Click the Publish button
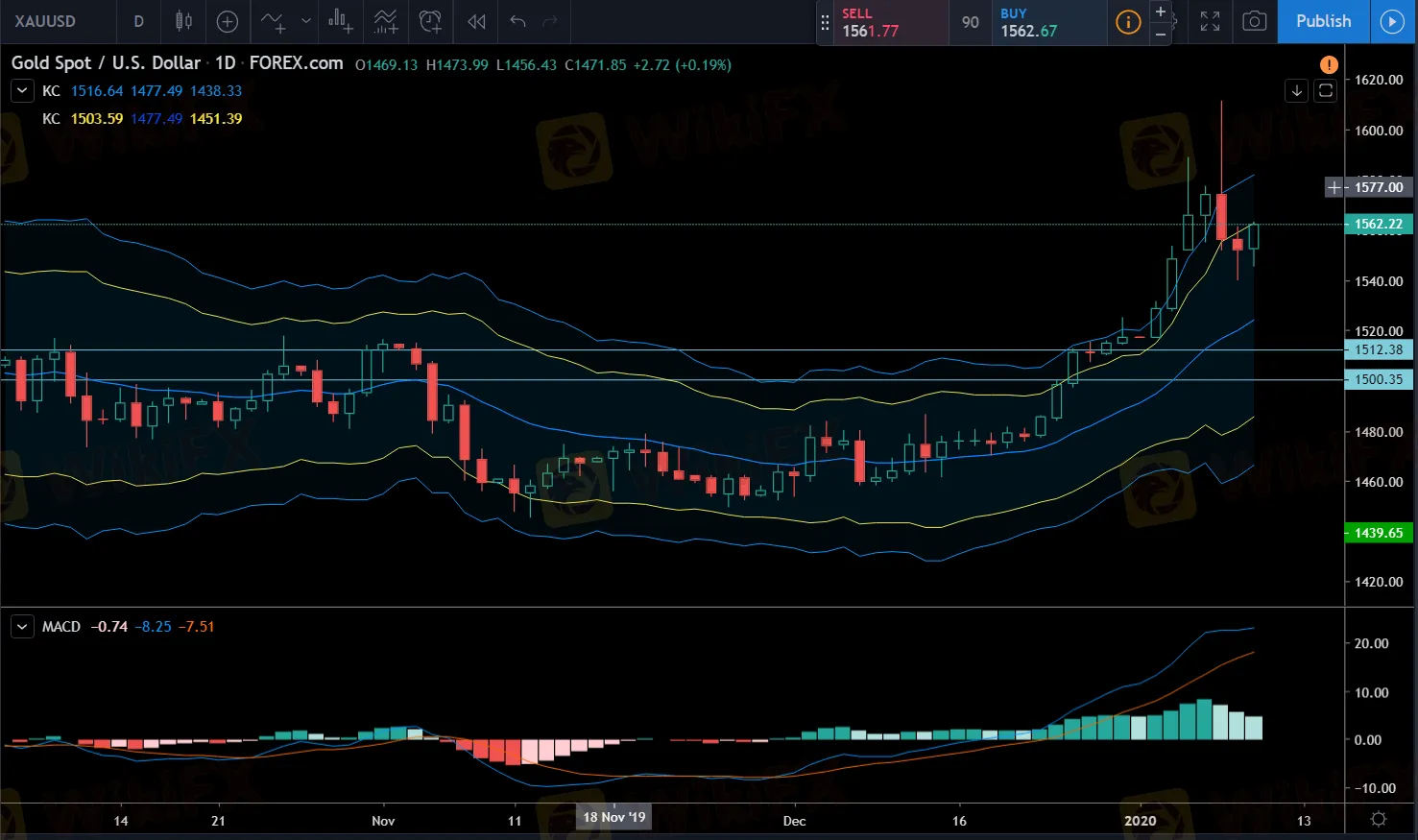1418x840 pixels. pyautogui.click(x=1323, y=21)
